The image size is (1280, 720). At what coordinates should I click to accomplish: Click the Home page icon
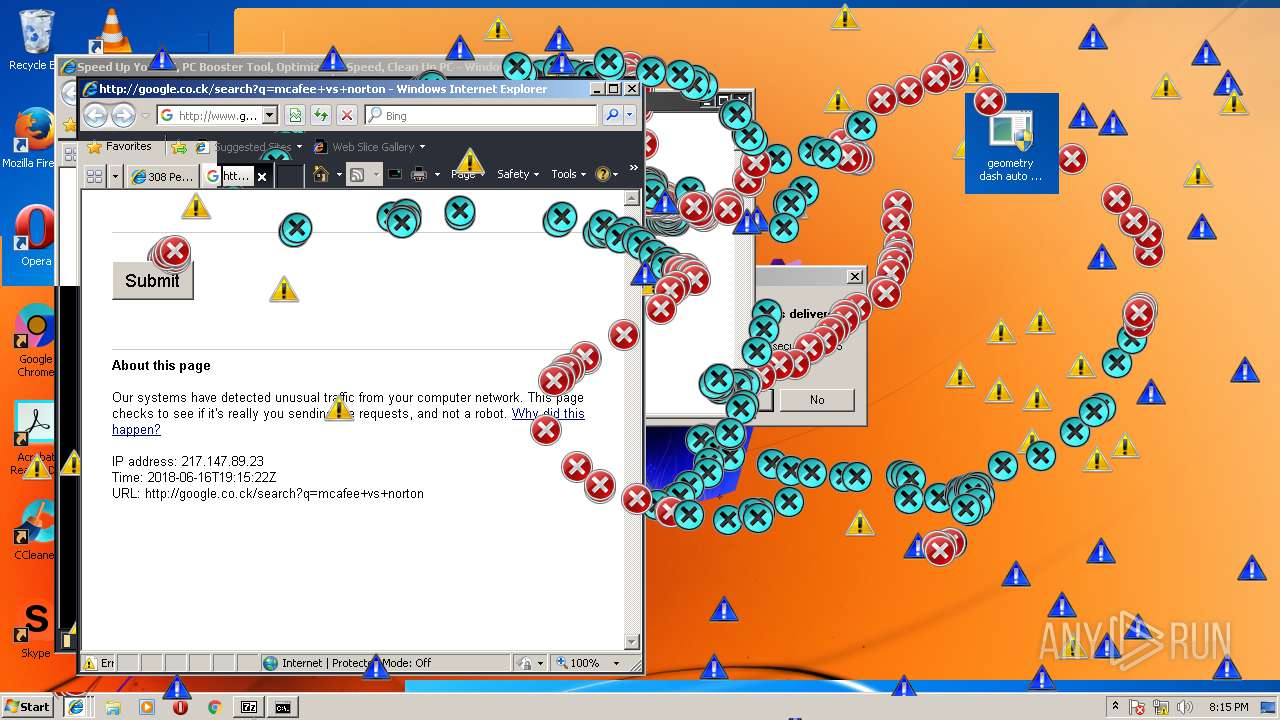click(x=320, y=174)
